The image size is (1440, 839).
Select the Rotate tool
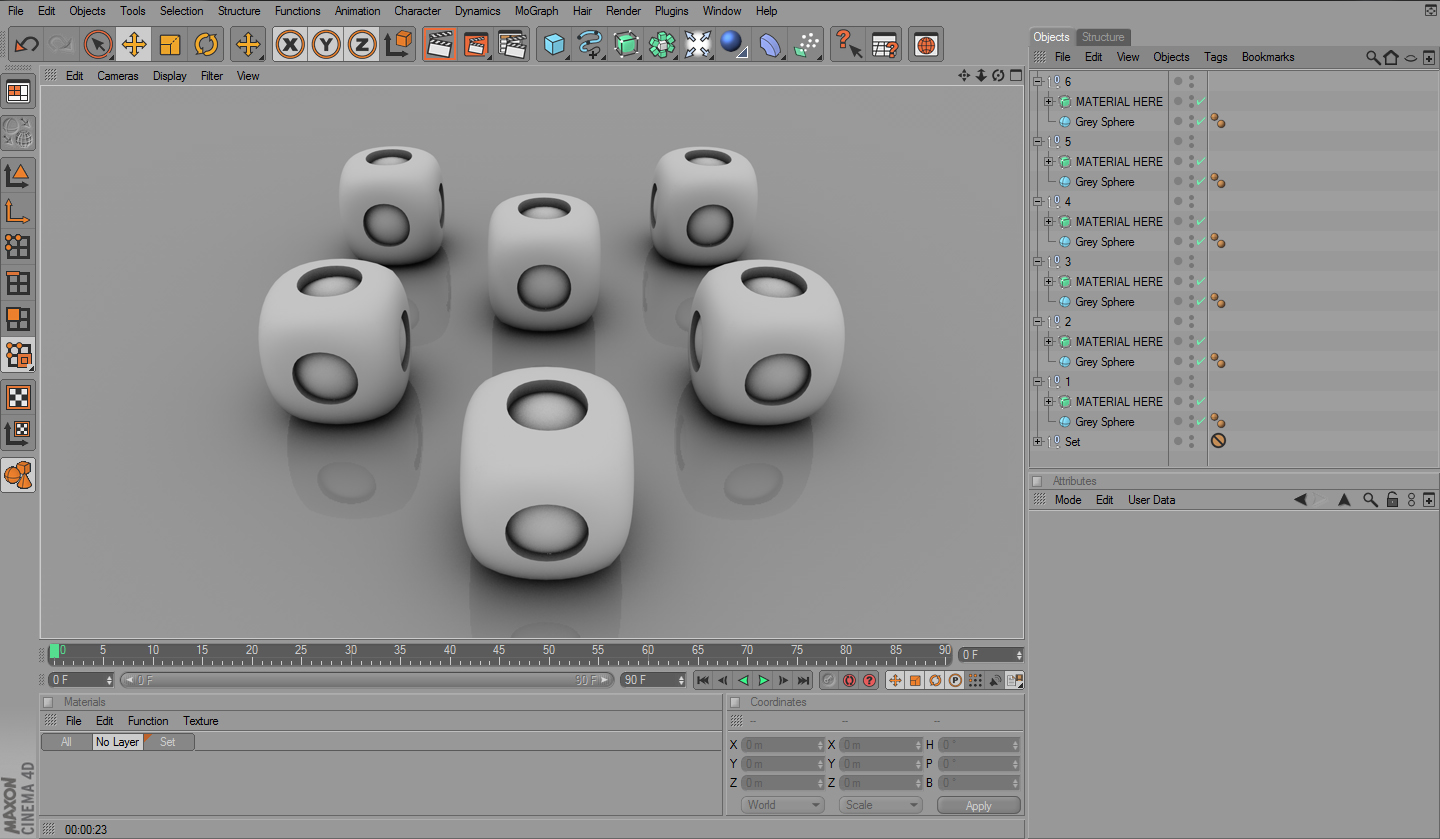tap(206, 44)
